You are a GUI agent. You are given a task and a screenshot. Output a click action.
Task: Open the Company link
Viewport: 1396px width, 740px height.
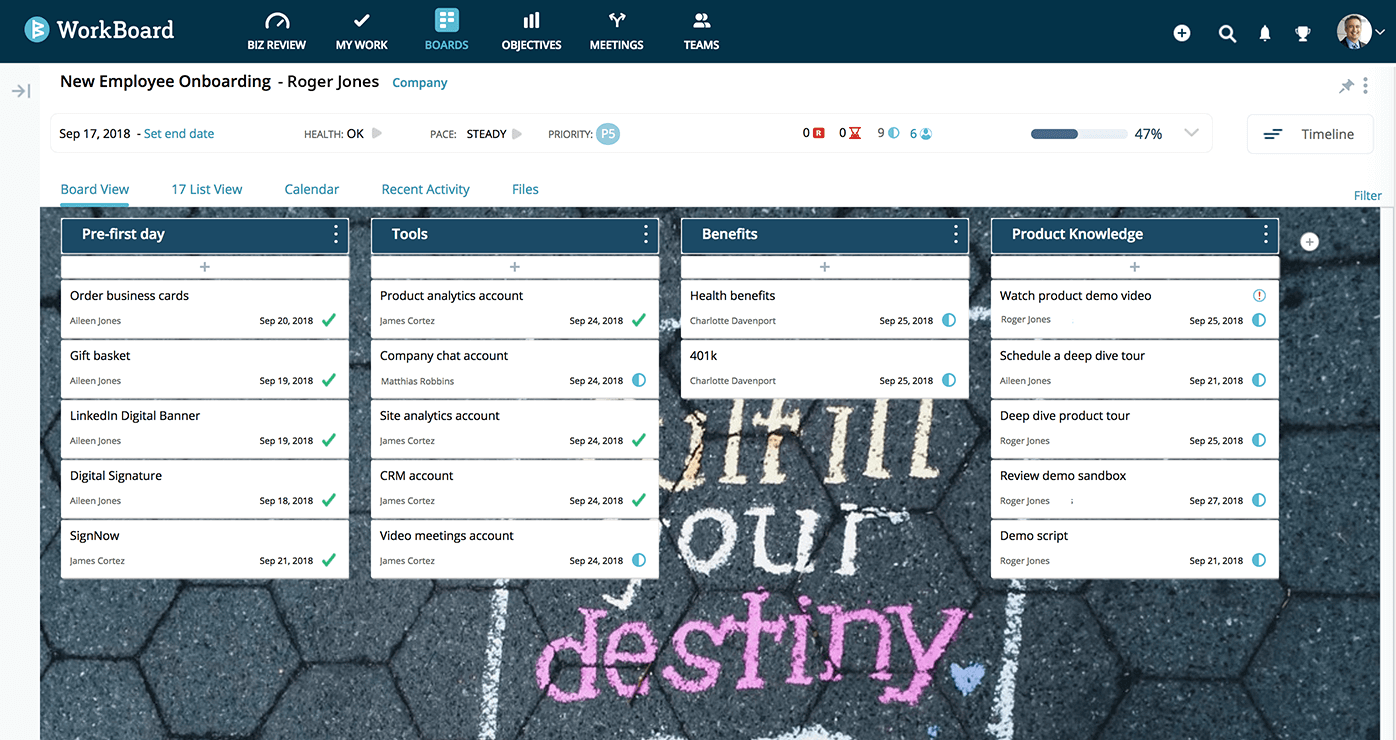[x=420, y=83]
